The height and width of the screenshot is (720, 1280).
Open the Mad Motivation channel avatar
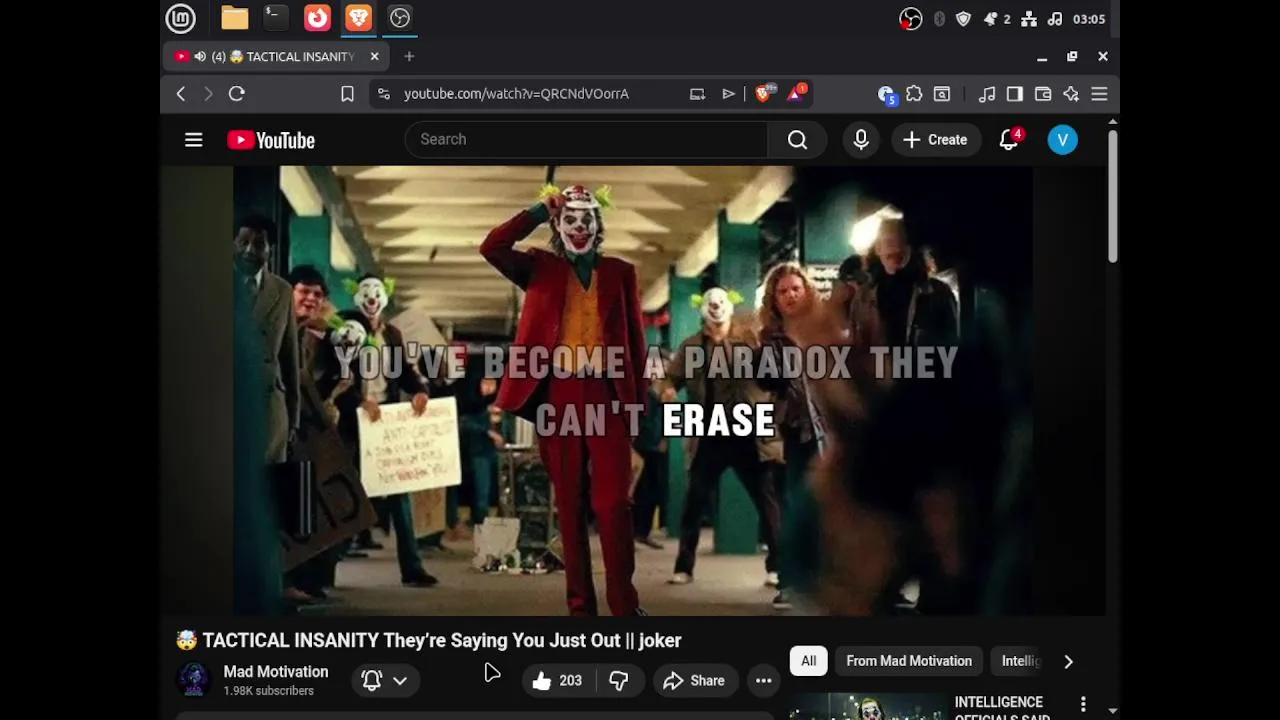tap(194, 680)
